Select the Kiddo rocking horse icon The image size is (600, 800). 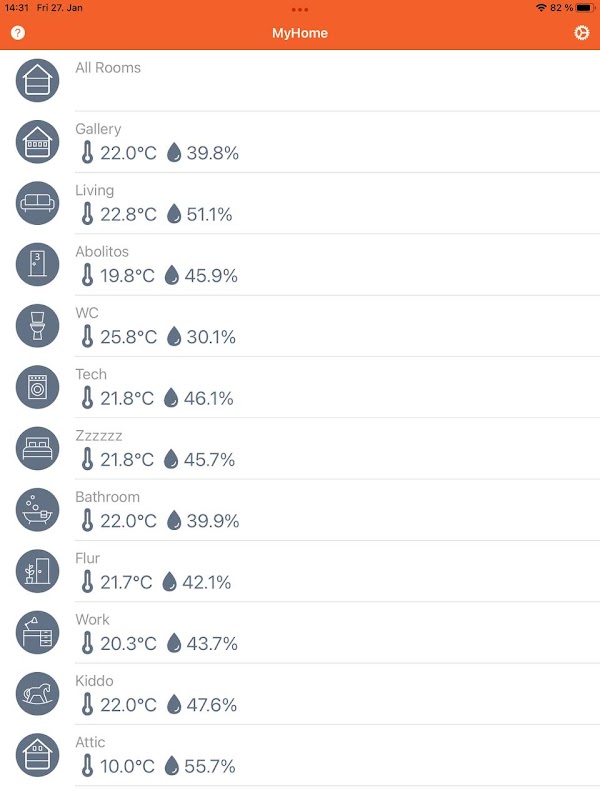coord(37,694)
